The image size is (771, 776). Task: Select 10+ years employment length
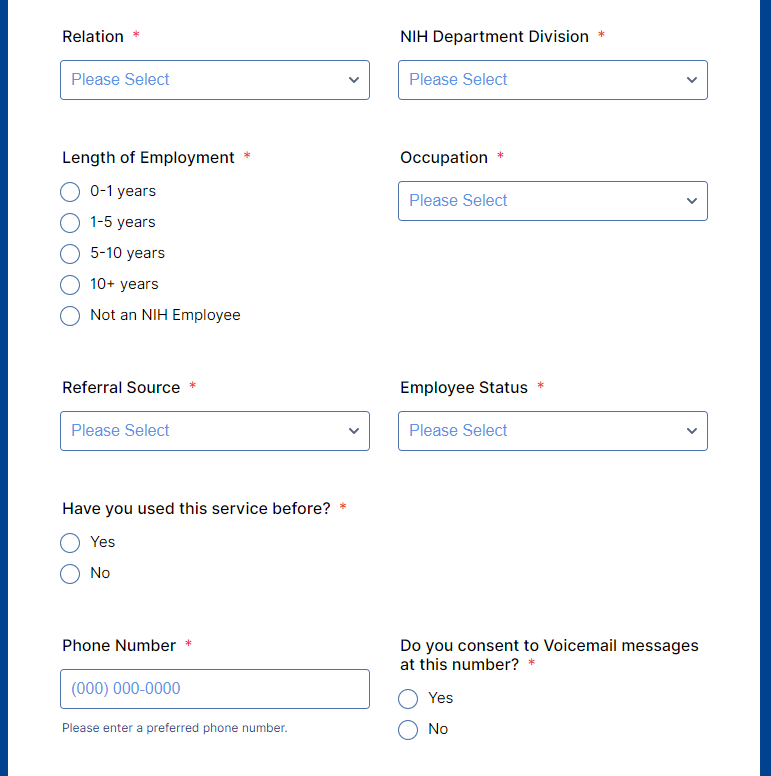point(70,285)
